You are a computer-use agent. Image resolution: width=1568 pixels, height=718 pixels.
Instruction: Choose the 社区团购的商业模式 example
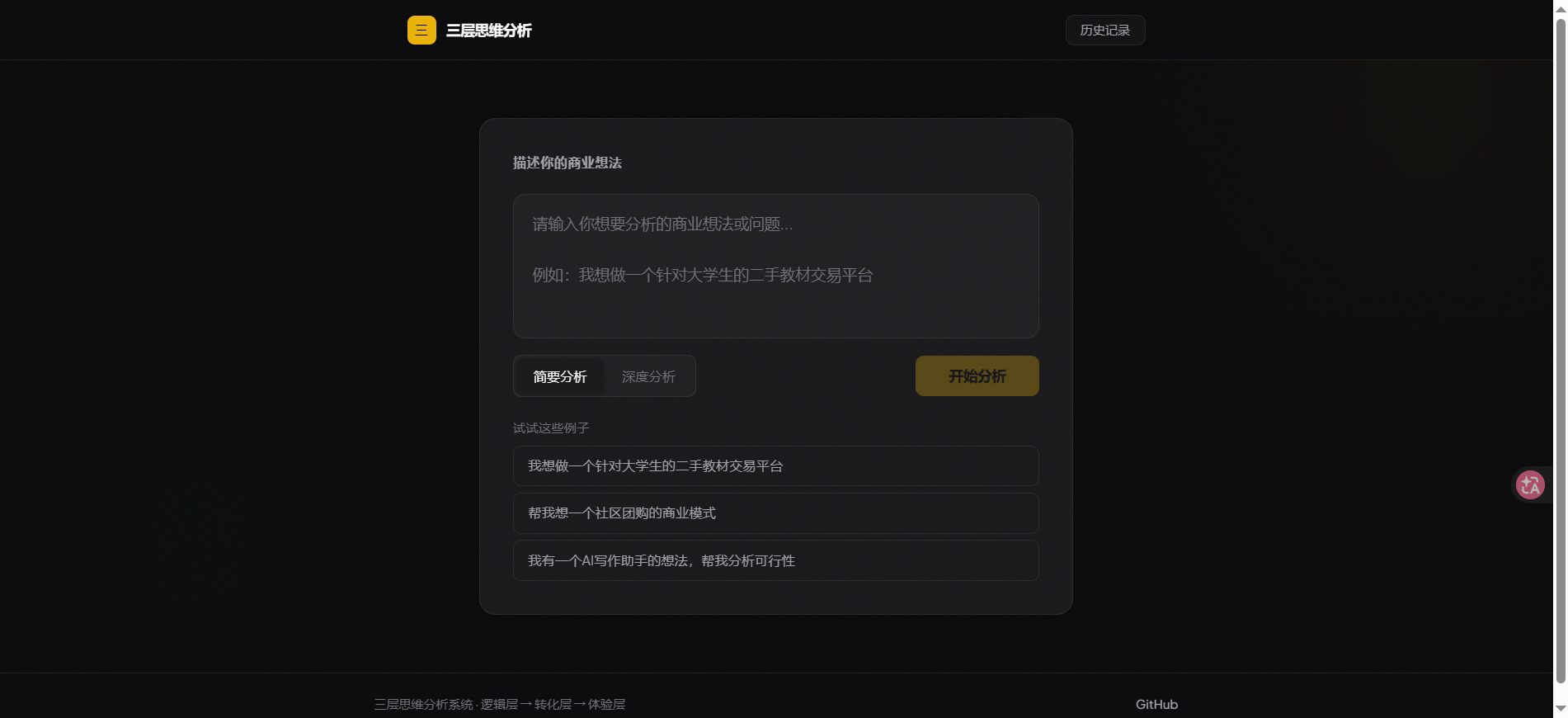pos(776,513)
